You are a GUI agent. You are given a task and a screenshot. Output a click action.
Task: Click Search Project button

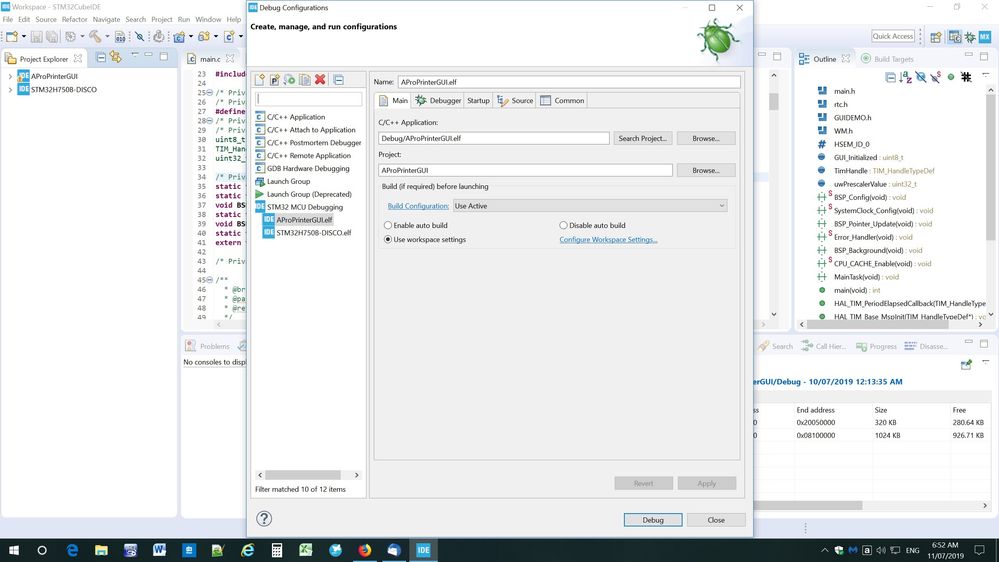(642, 138)
